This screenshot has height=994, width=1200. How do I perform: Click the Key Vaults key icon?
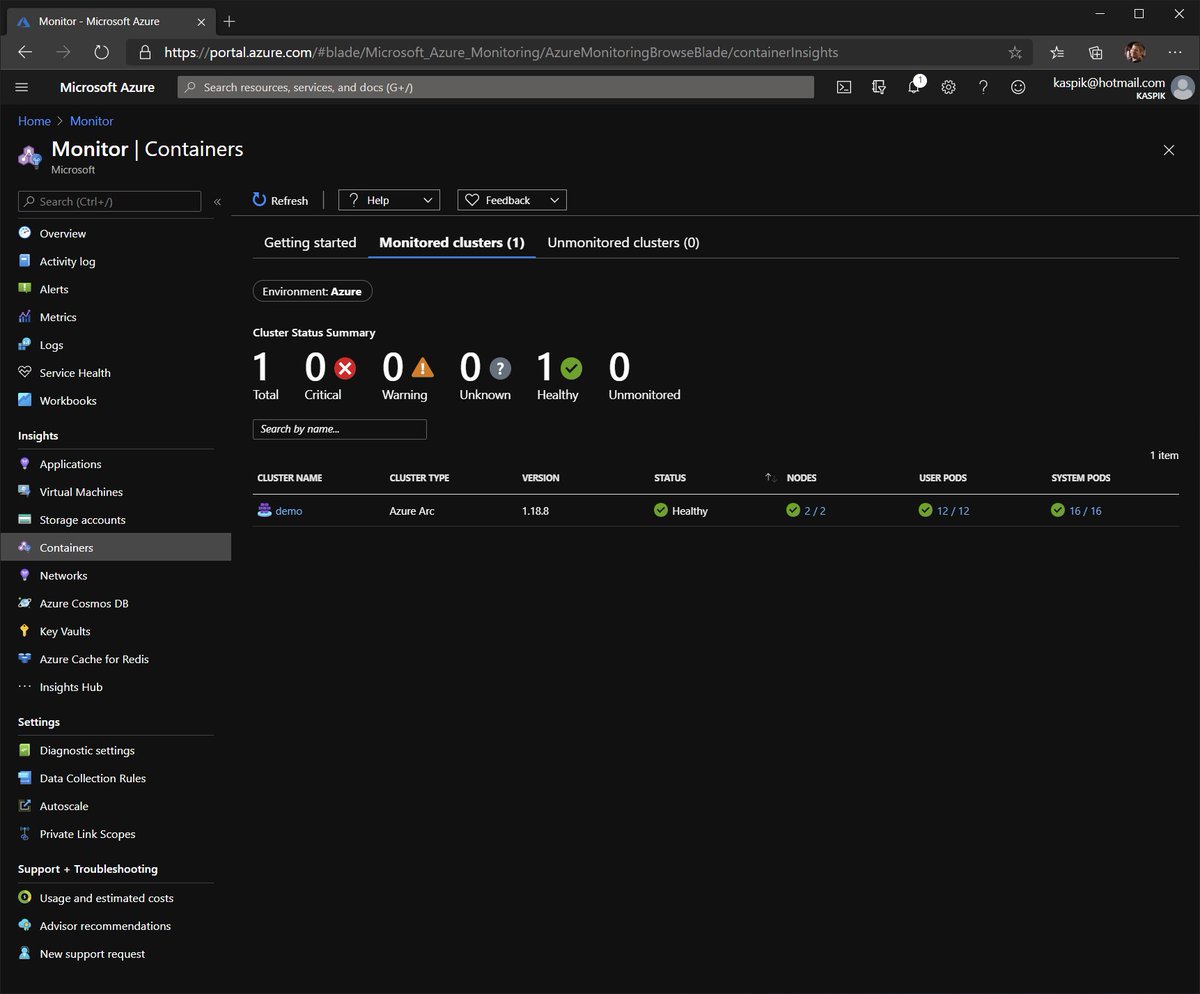click(x=25, y=631)
